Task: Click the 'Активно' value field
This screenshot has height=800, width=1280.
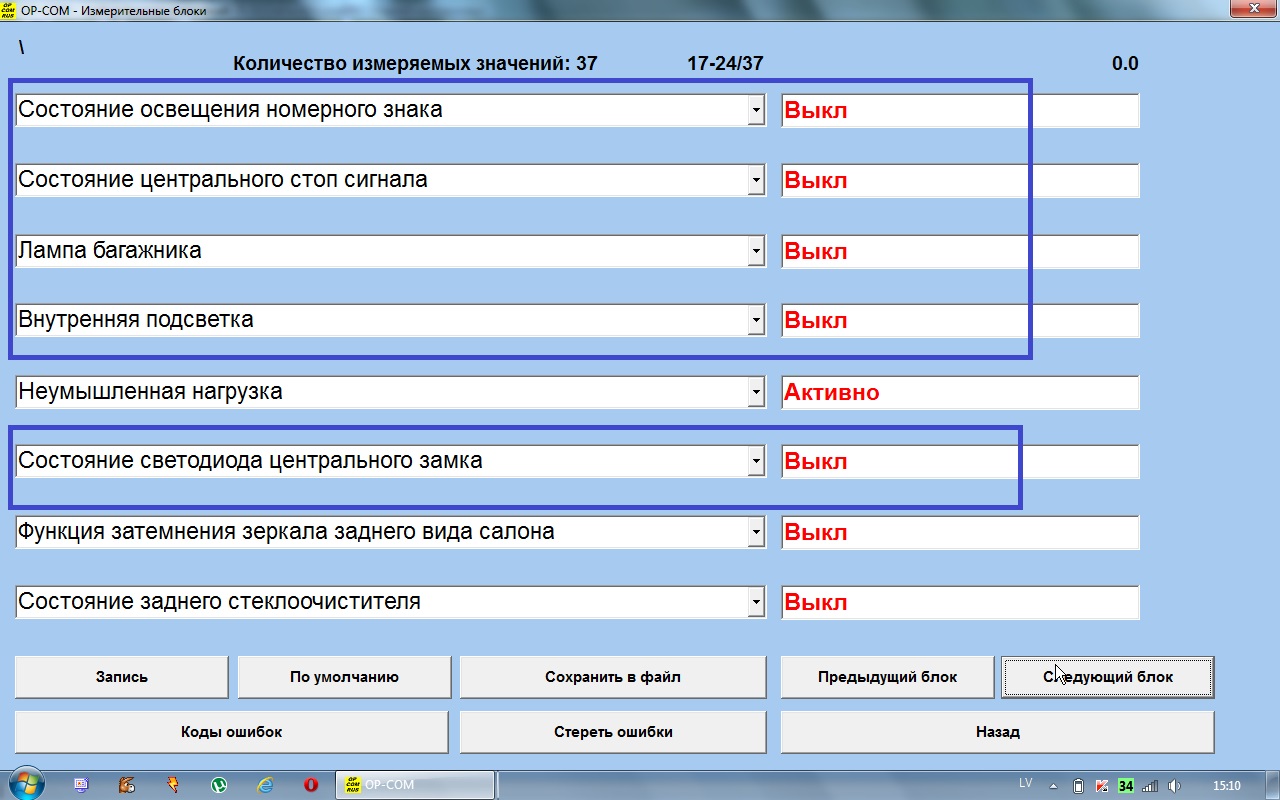Action: (959, 393)
